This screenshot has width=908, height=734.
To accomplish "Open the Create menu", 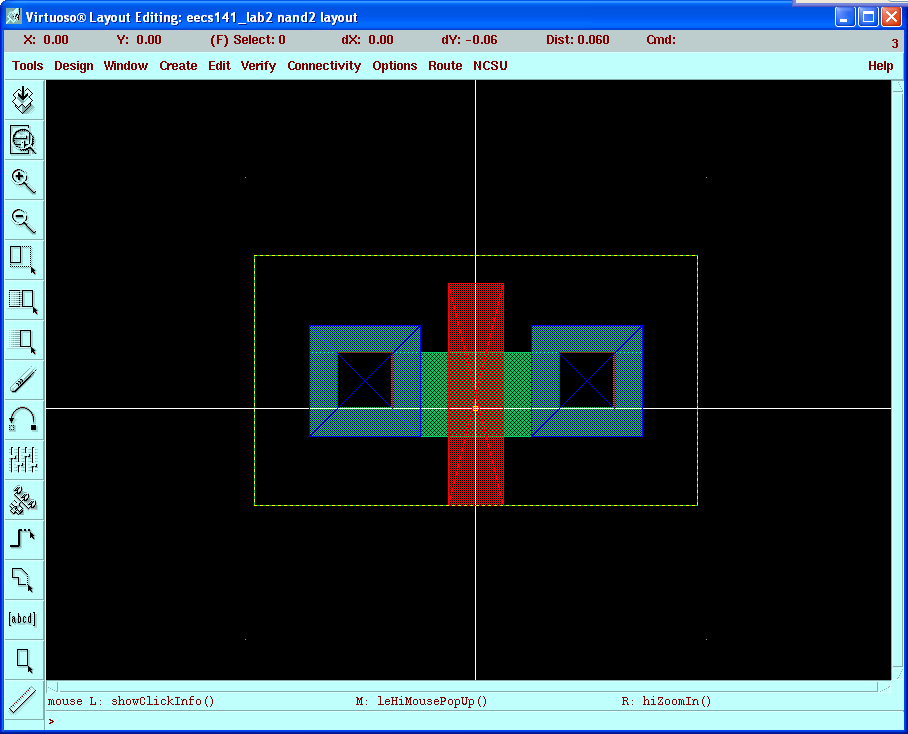I will tap(178, 66).
